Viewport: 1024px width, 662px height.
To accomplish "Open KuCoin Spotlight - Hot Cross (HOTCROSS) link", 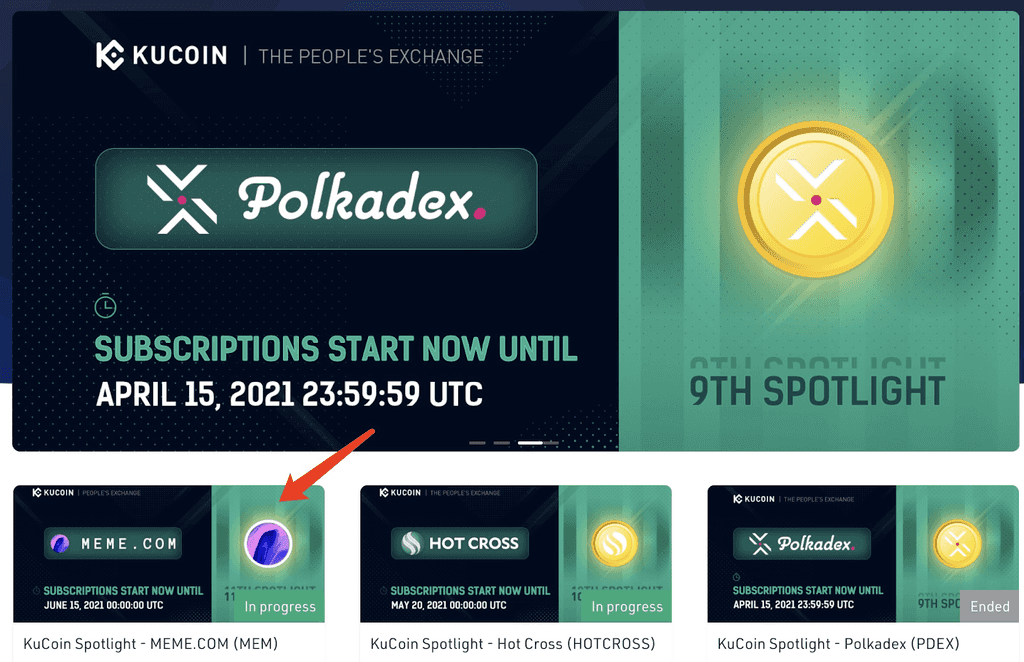I will [513, 644].
